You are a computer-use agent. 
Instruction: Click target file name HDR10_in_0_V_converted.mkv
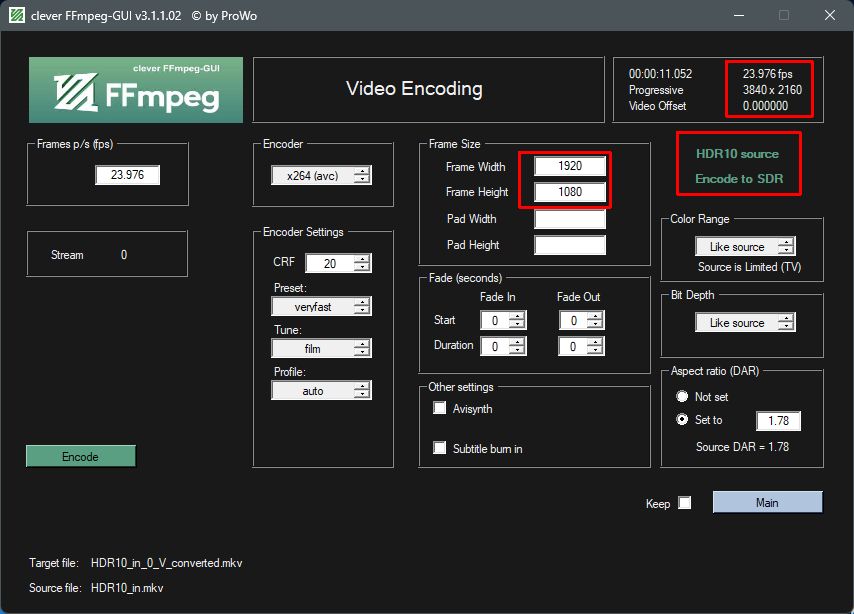click(167, 563)
